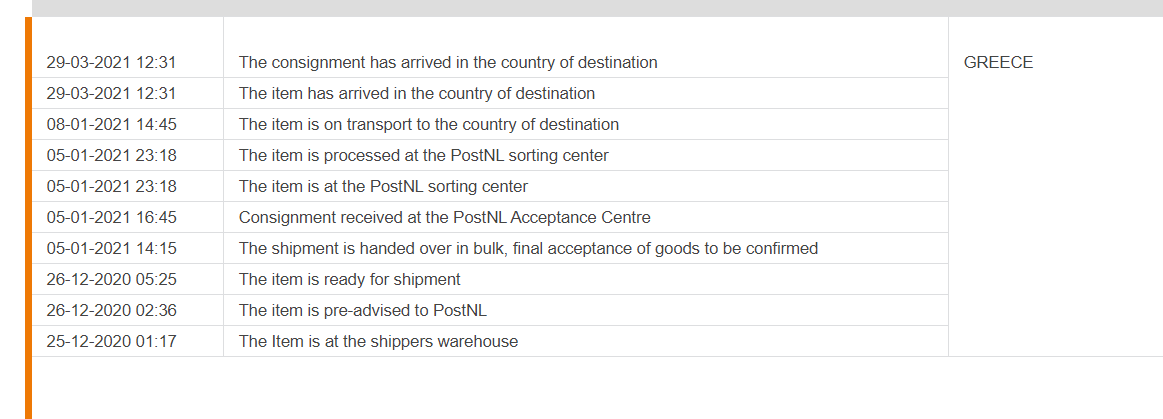
Task: Select 'The item is at the PostNL sorting center'
Action: pos(383,186)
